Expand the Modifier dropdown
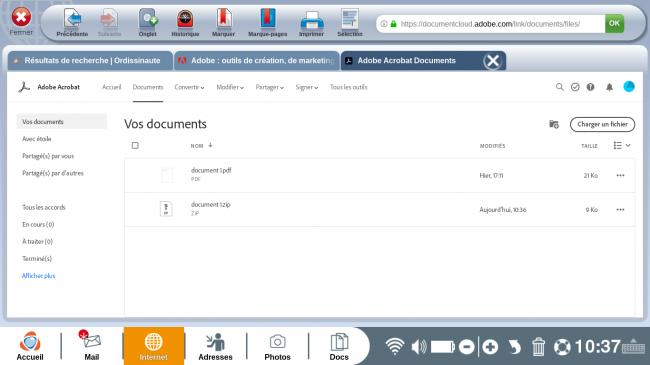Screen dimensions: 650x365 [230, 87]
